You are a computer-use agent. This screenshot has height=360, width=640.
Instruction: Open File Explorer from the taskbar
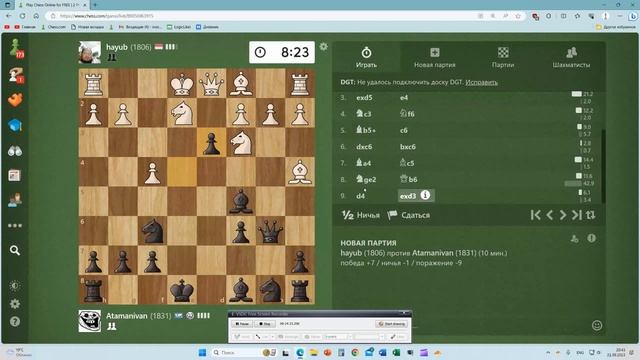coord(313,352)
